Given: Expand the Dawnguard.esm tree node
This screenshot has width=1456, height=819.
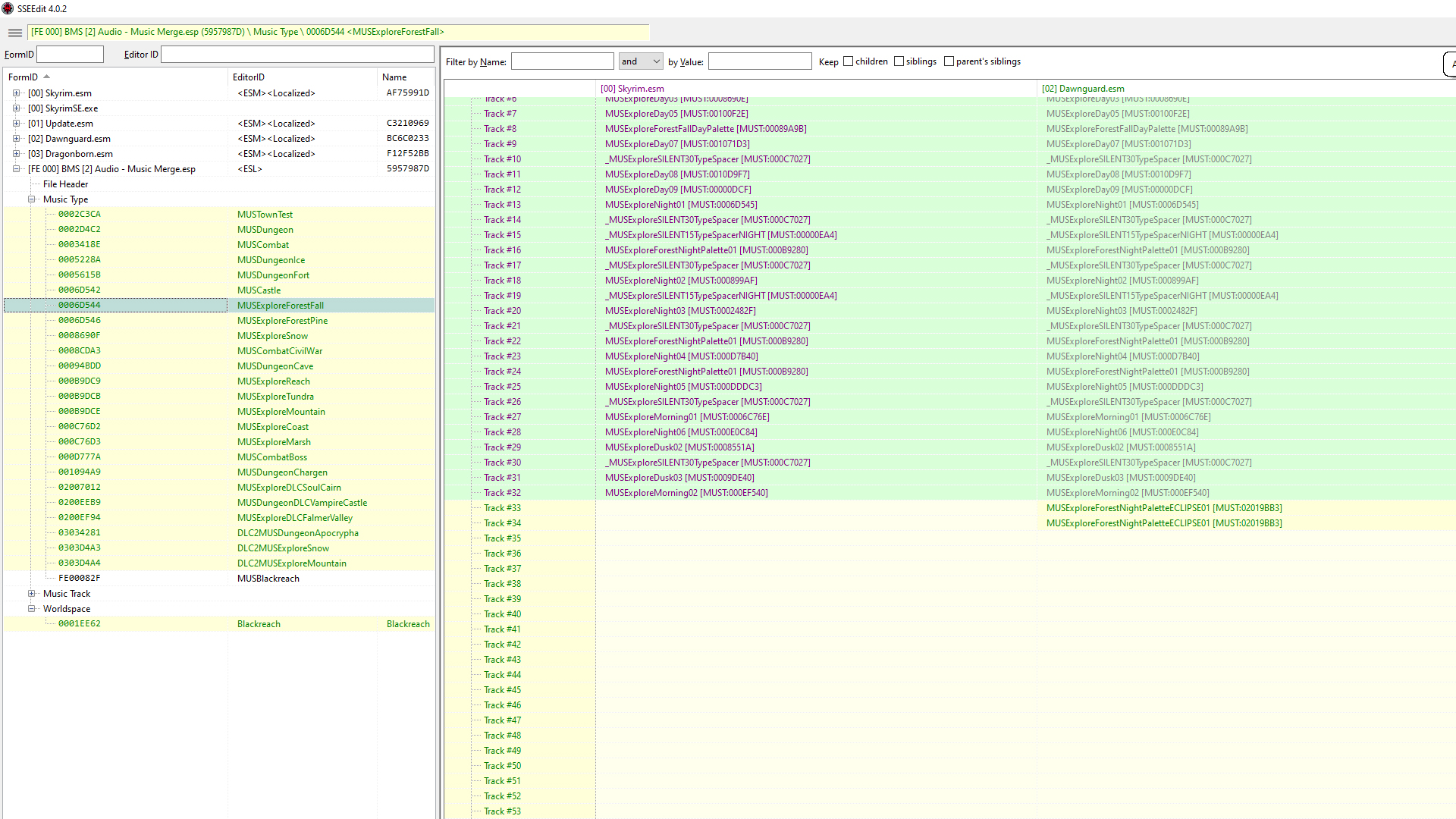Looking at the screenshot, I should pos(16,139).
